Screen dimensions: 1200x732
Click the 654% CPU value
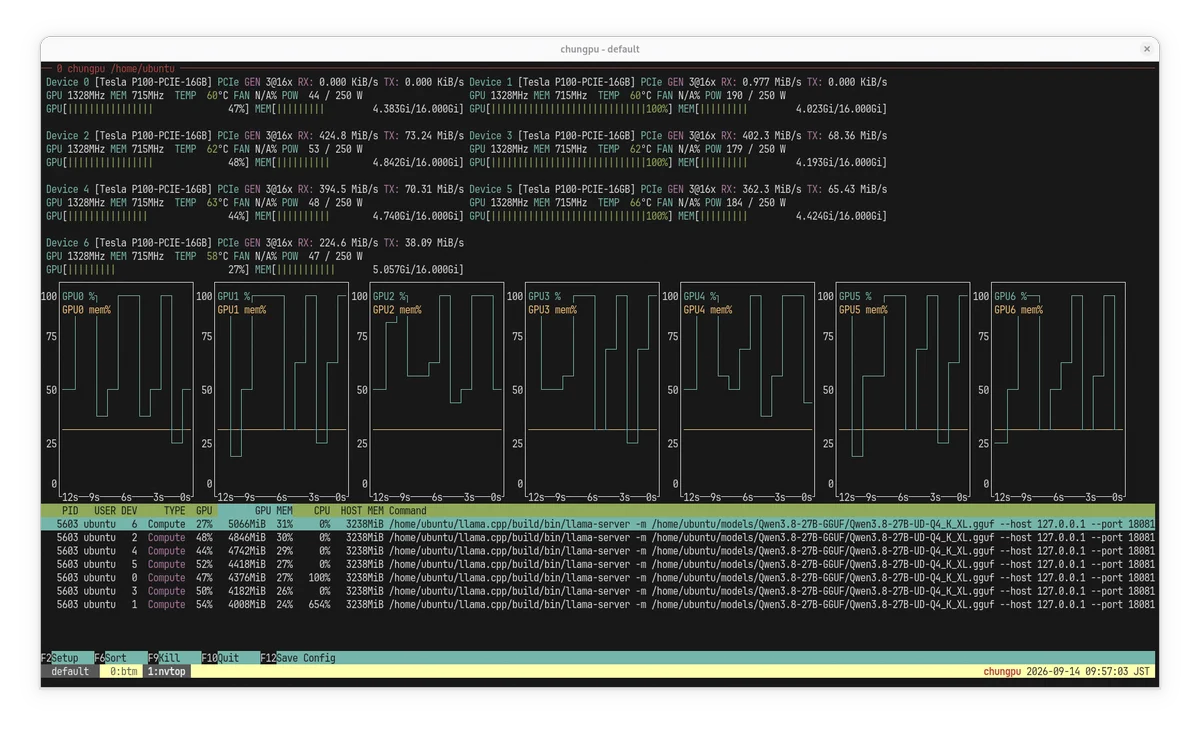tap(320, 604)
